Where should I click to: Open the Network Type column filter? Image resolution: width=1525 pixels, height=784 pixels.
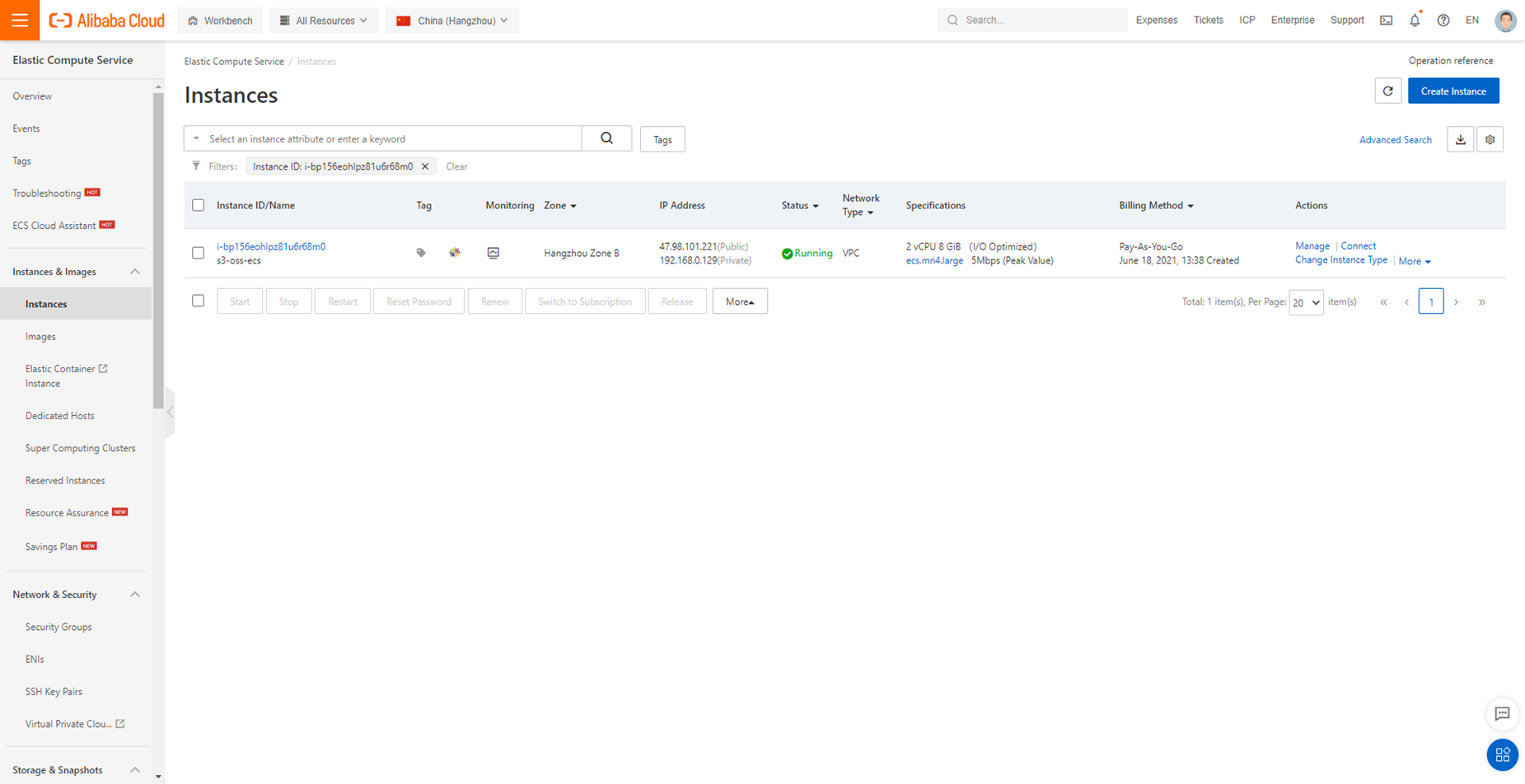870,212
